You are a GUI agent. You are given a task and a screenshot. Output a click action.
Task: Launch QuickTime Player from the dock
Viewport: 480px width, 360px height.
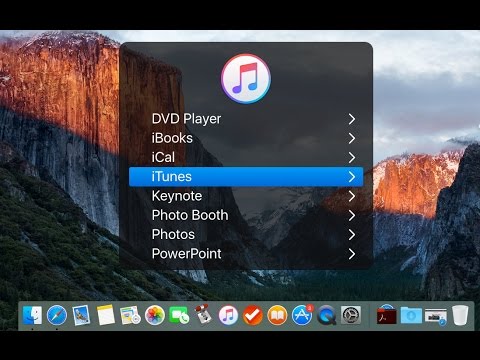(326, 315)
